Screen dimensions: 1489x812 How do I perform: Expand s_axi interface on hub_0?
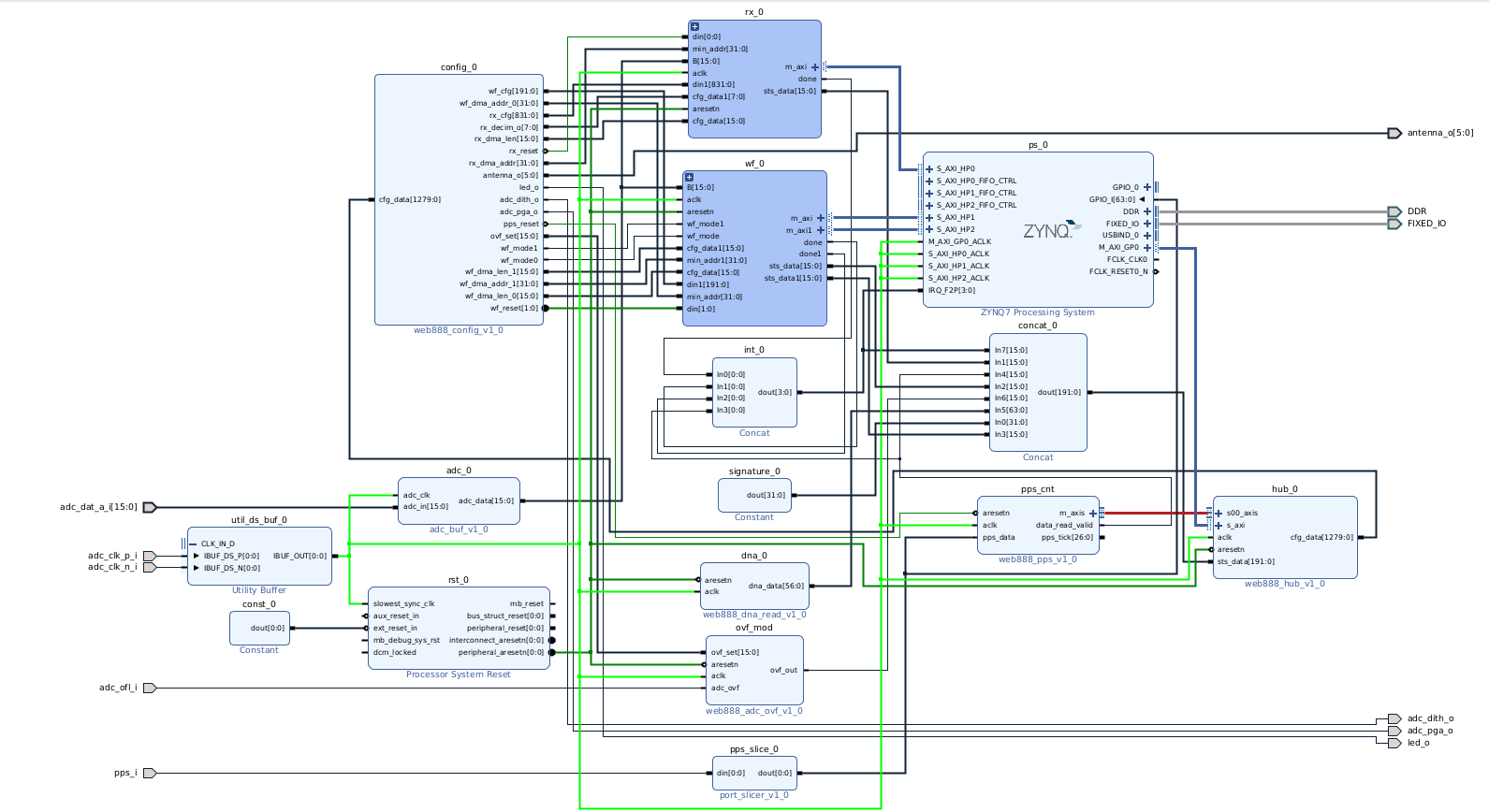(x=1219, y=526)
